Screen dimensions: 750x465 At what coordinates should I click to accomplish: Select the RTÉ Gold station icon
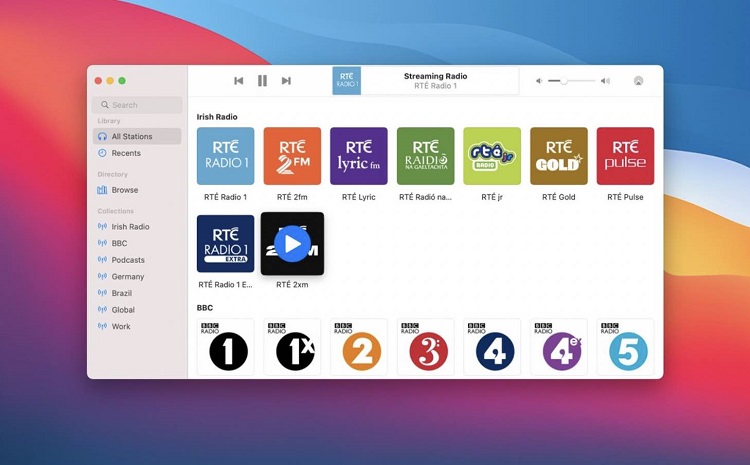point(559,156)
